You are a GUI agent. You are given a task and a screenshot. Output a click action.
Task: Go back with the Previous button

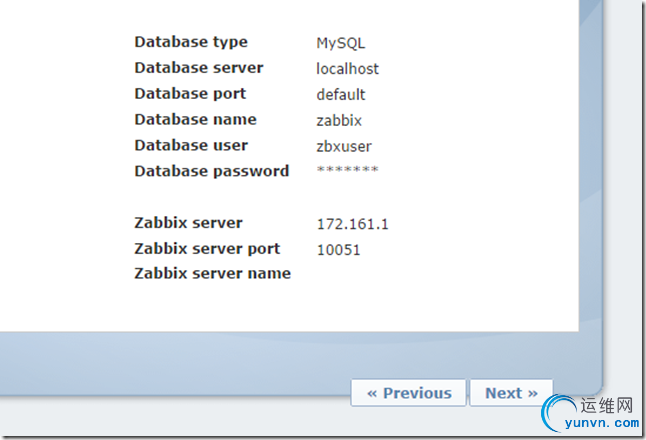408,393
